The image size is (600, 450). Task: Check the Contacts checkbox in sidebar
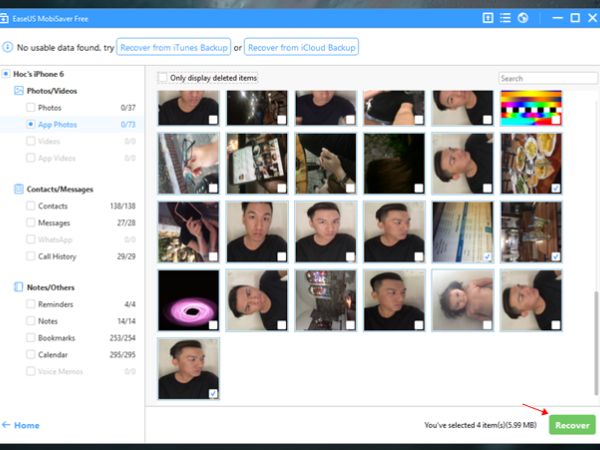tap(31, 205)
